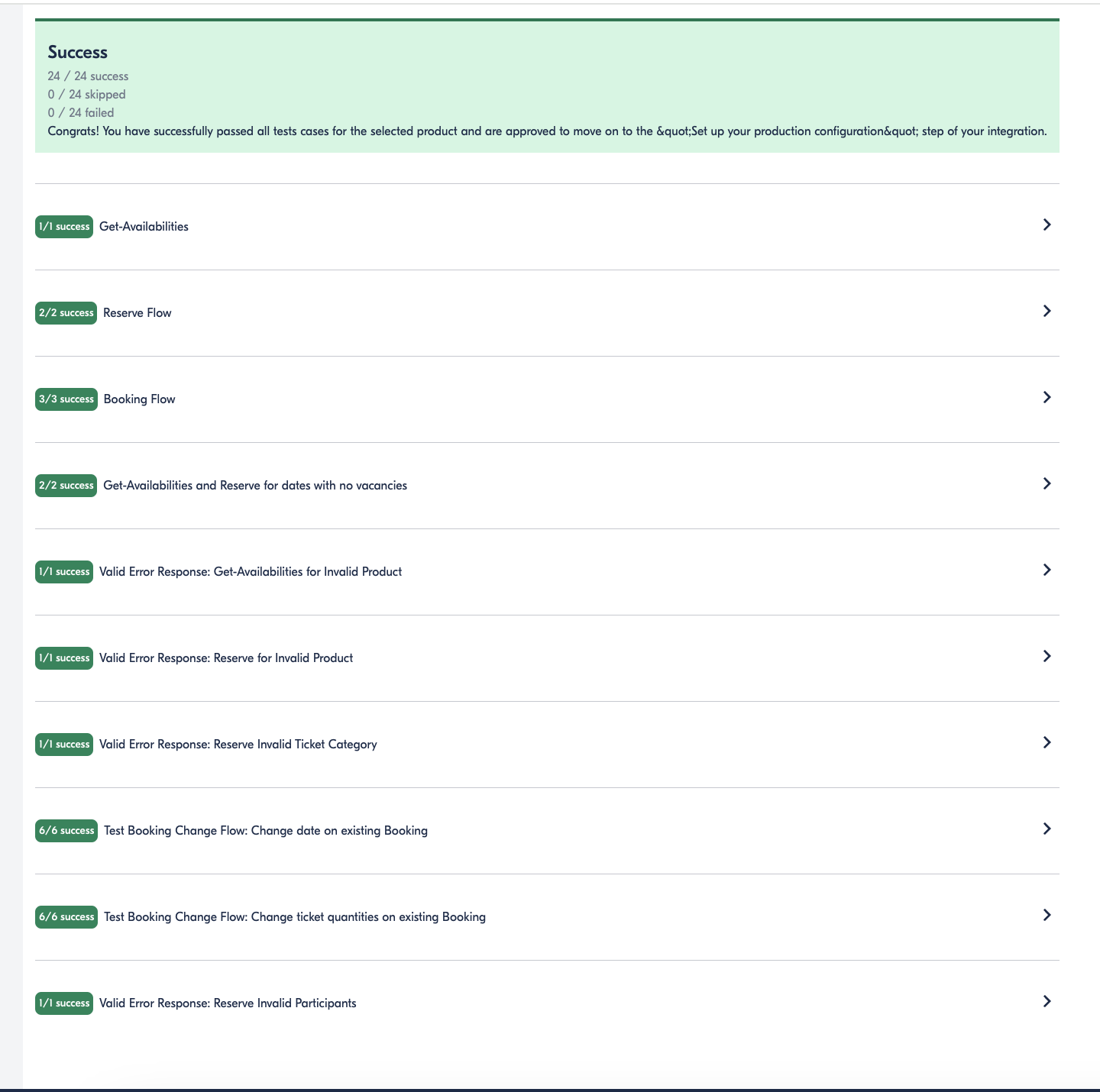This screenshot has width=1100, height=1092.
Task: Click the Success heading in green banner
Action: point(78,52)
